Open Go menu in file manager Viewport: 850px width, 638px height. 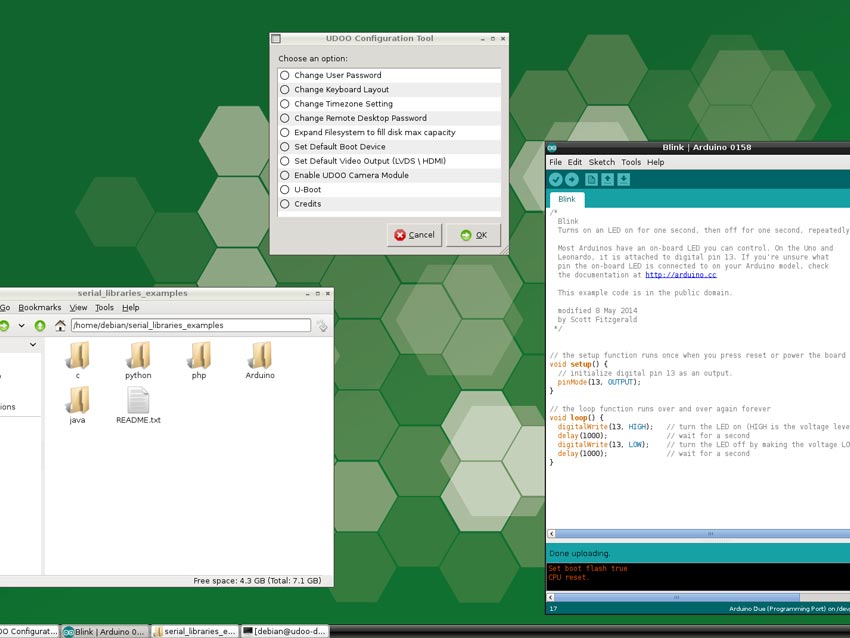point(5,307)
